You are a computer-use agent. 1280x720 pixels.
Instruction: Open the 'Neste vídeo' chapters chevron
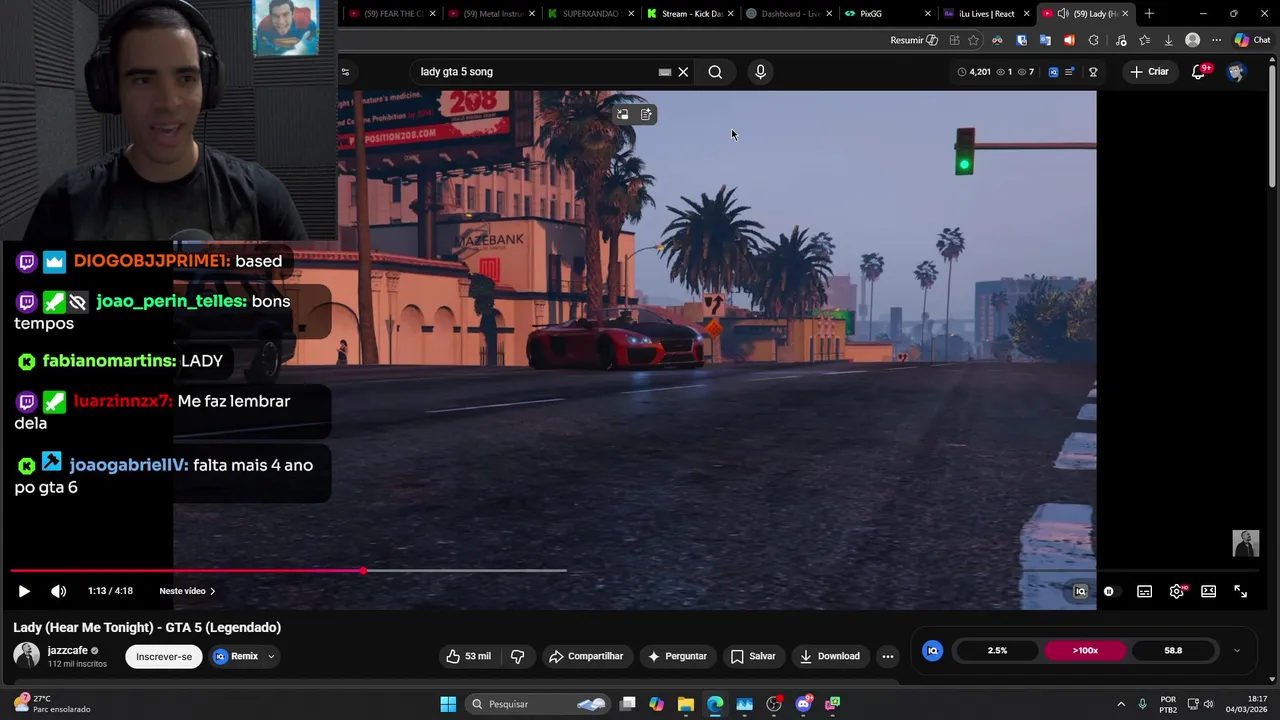click(212, 591)
